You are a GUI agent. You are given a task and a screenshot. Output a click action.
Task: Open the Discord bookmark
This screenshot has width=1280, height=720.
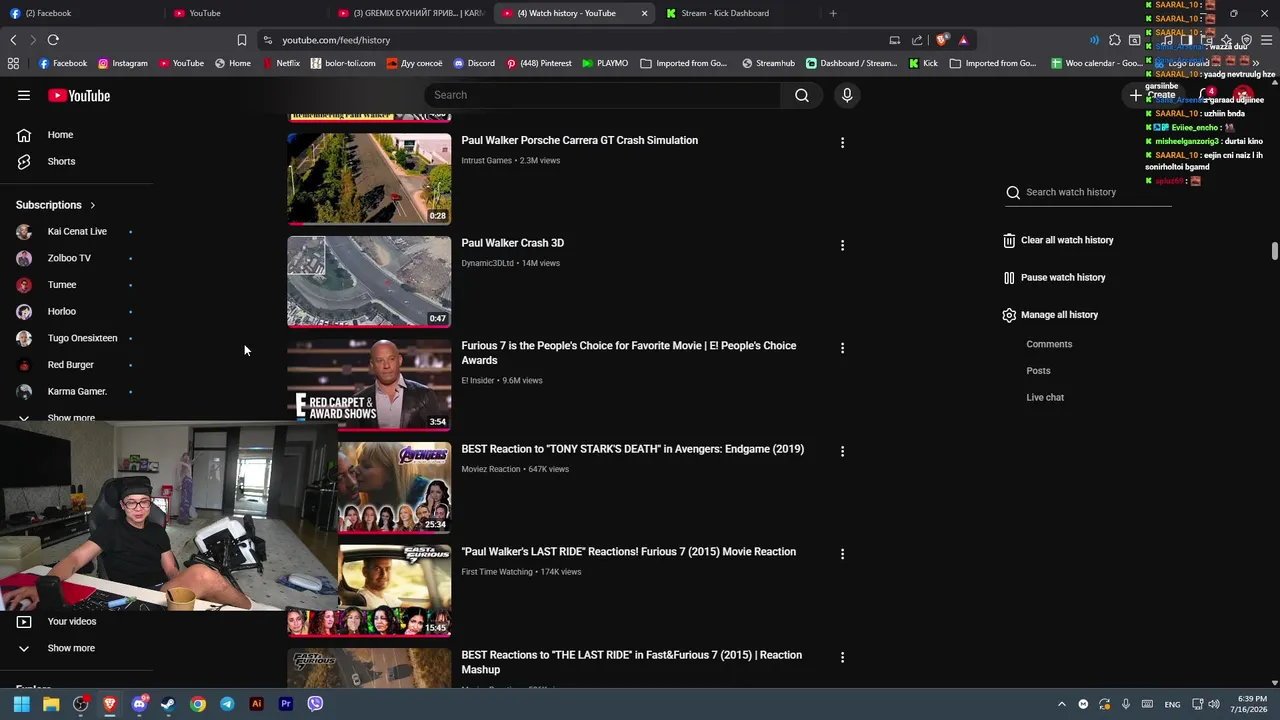click(x=474, y=63)
